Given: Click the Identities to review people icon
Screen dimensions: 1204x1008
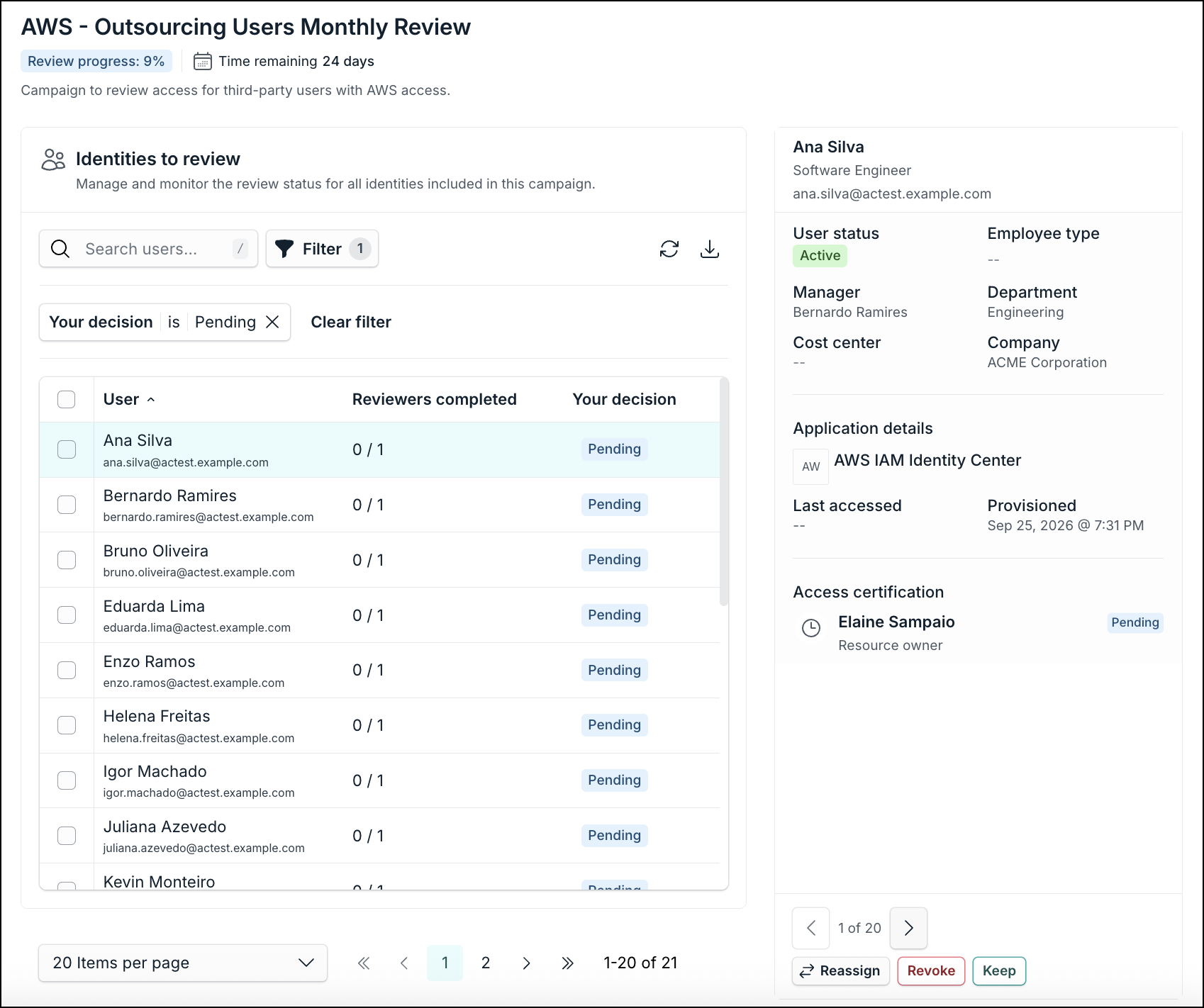Looking at the screenshot, I should 53,159.
